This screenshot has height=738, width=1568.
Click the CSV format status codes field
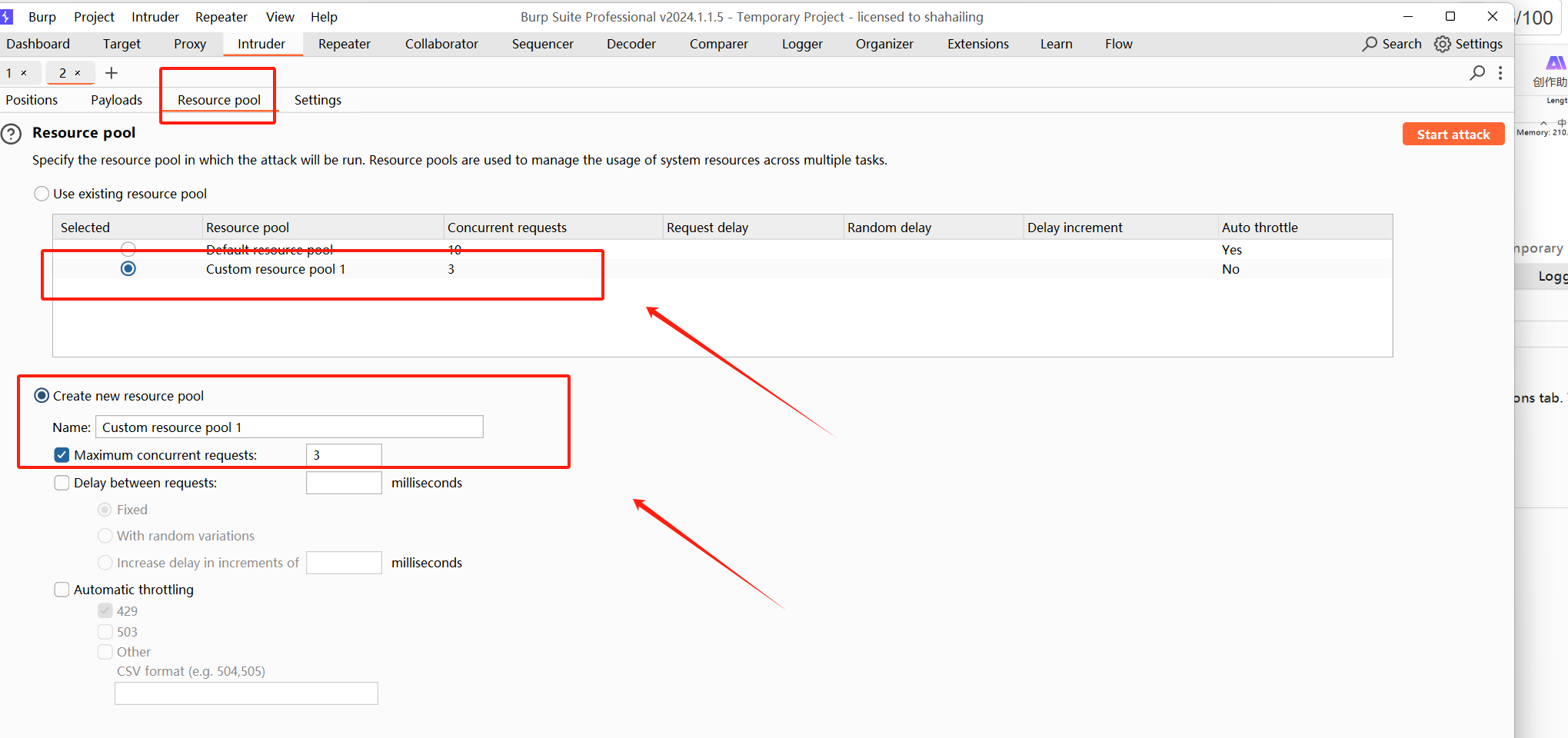(246, 693)
